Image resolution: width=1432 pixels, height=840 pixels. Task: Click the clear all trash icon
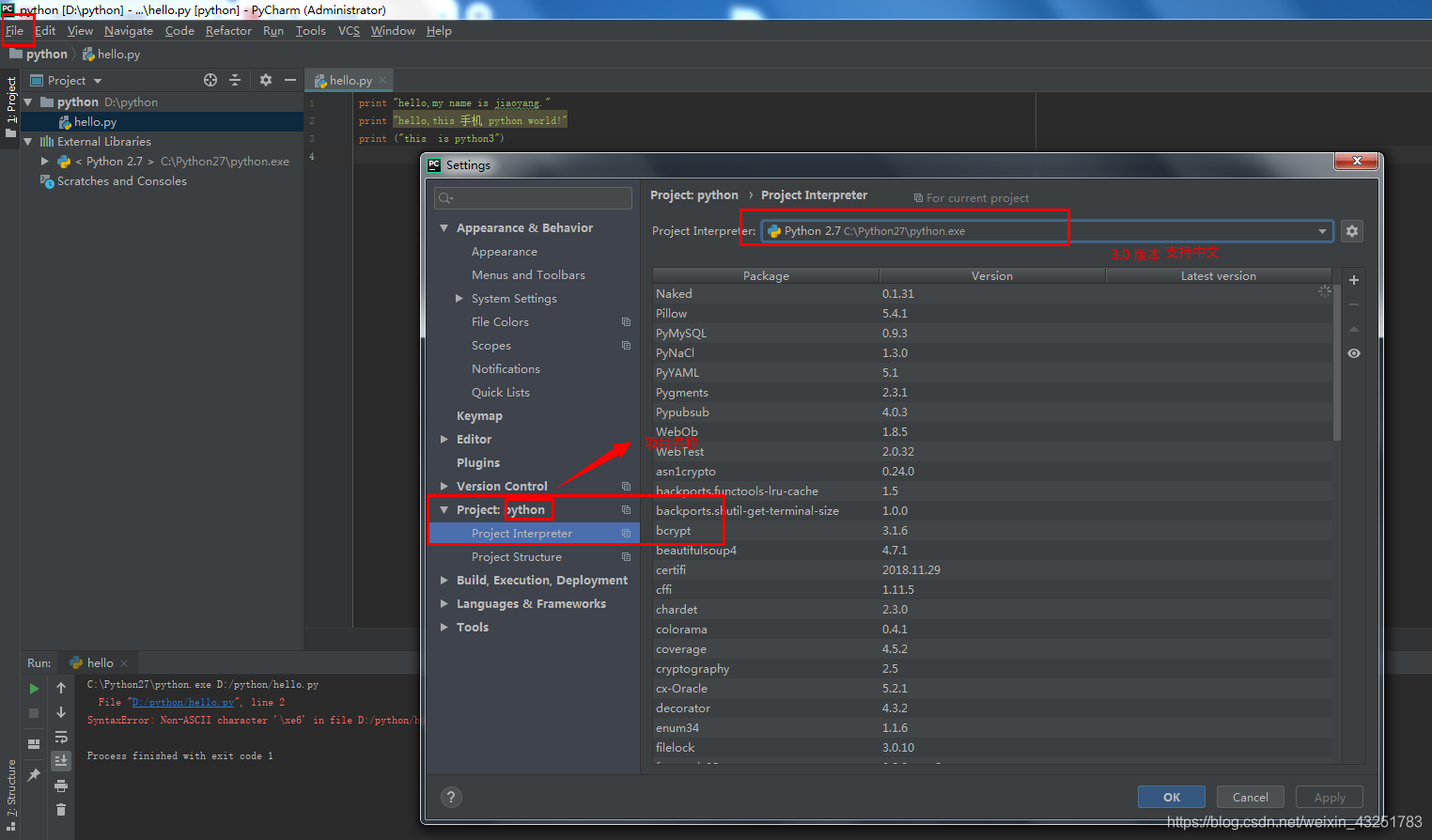coord(61,809)
